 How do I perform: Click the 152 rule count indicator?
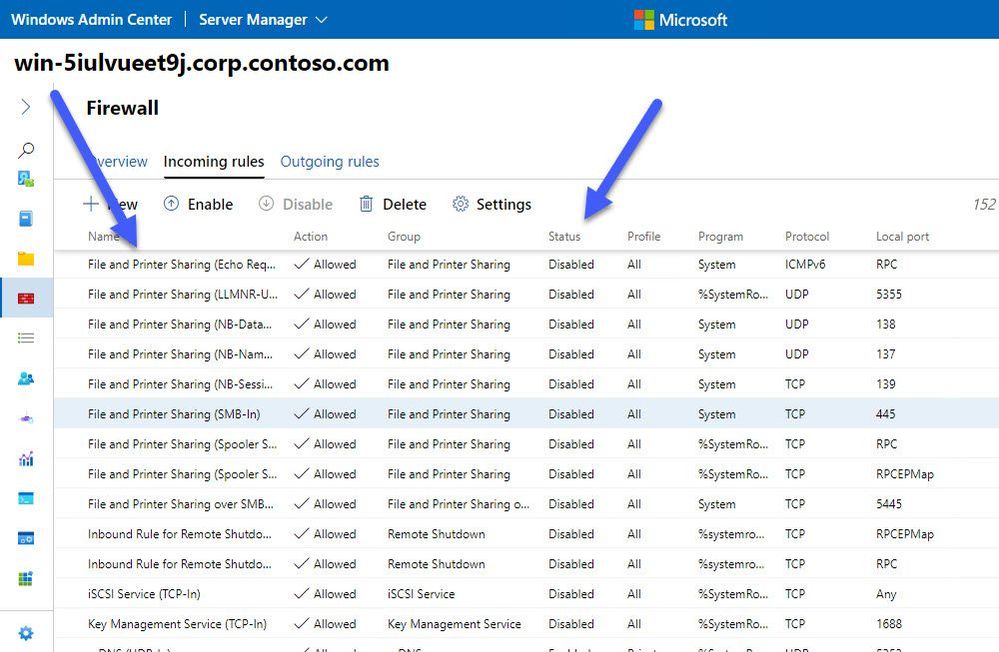click(x=984, y=205)
